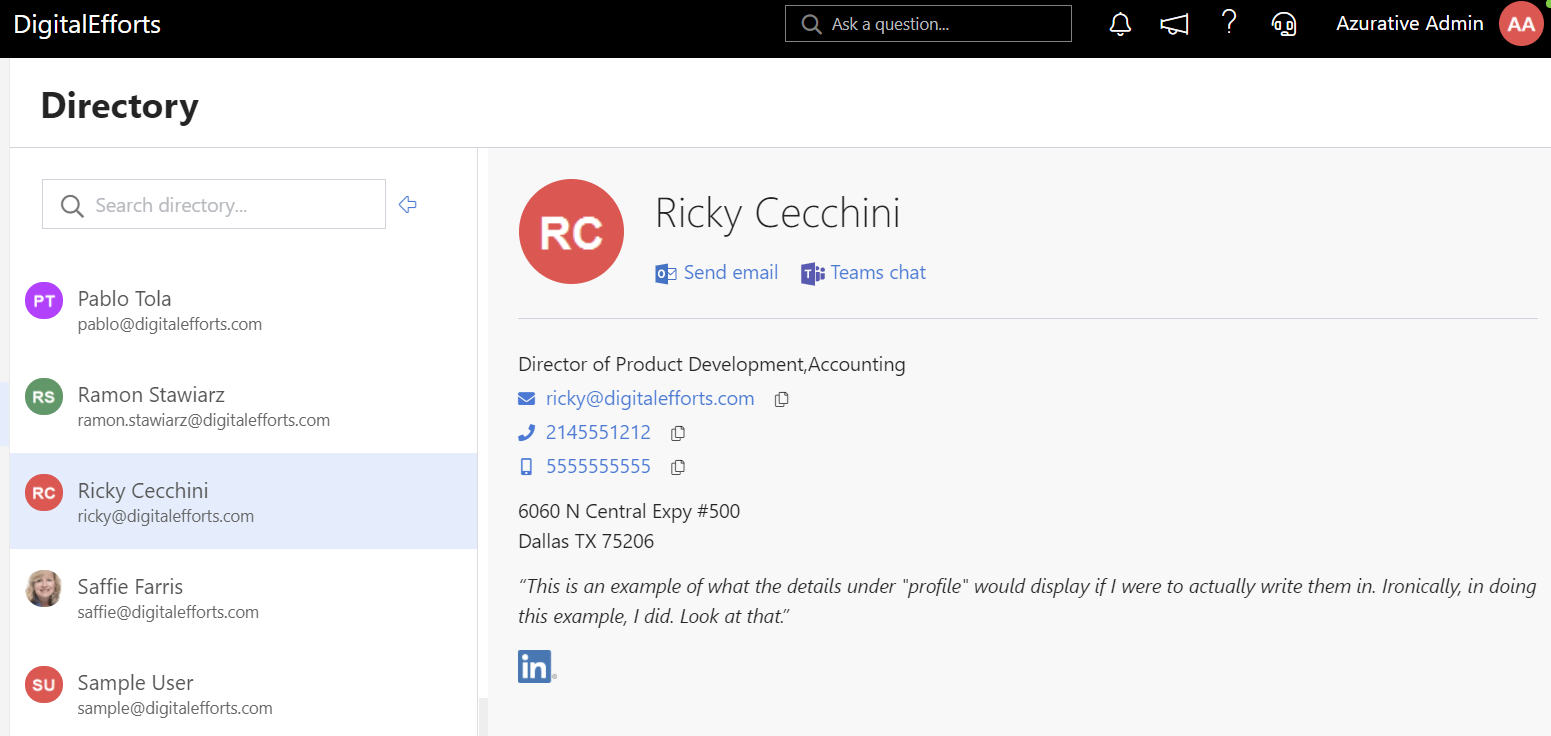This screenshot has height=736, width=1551.
Task: Open the help question mark icon
Action: click(1230, 23)
